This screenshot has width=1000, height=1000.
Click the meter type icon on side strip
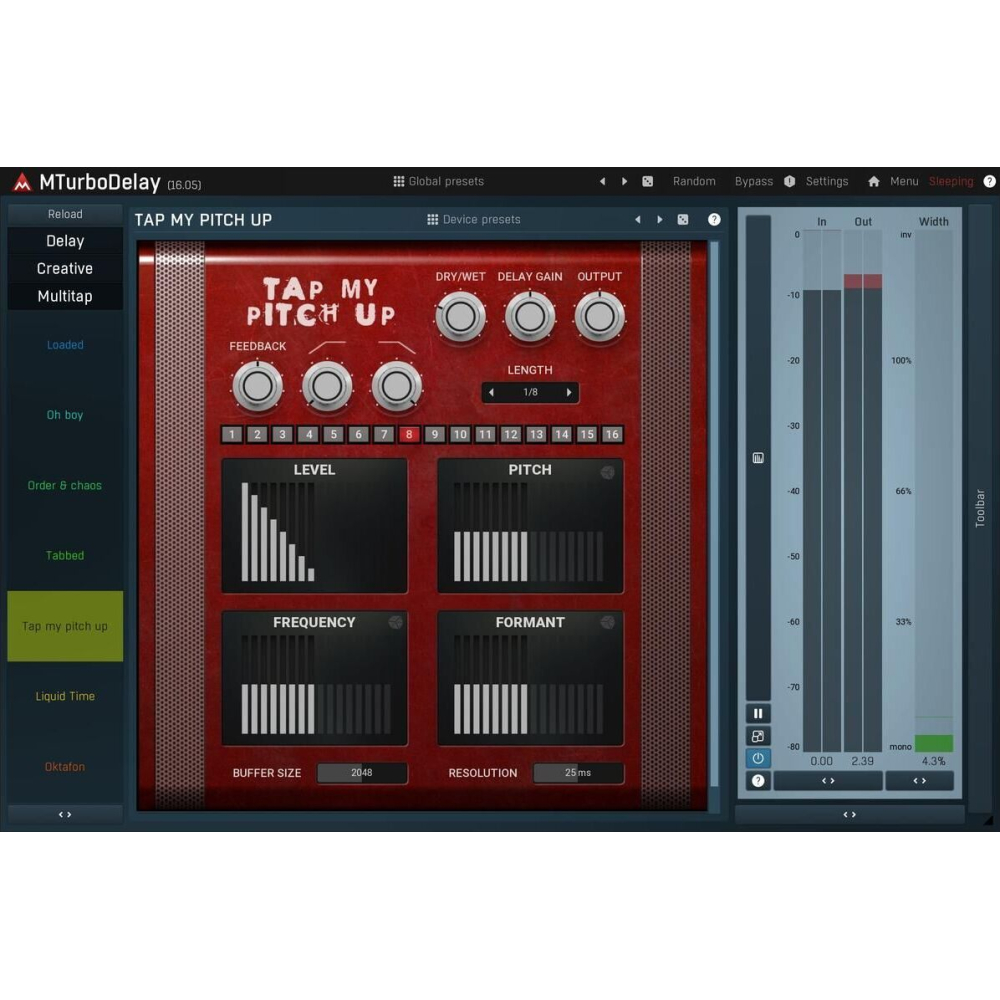coord(758,458)
